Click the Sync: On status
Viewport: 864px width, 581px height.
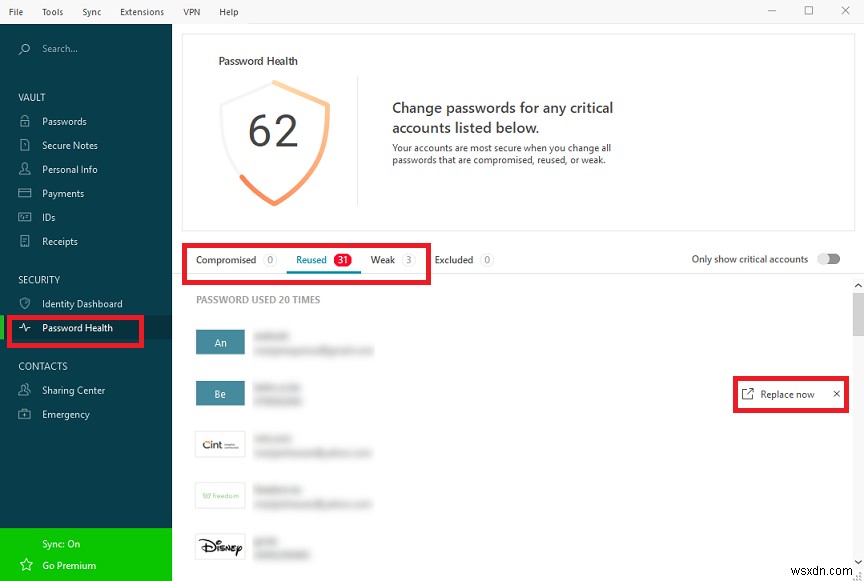(61, 544)
